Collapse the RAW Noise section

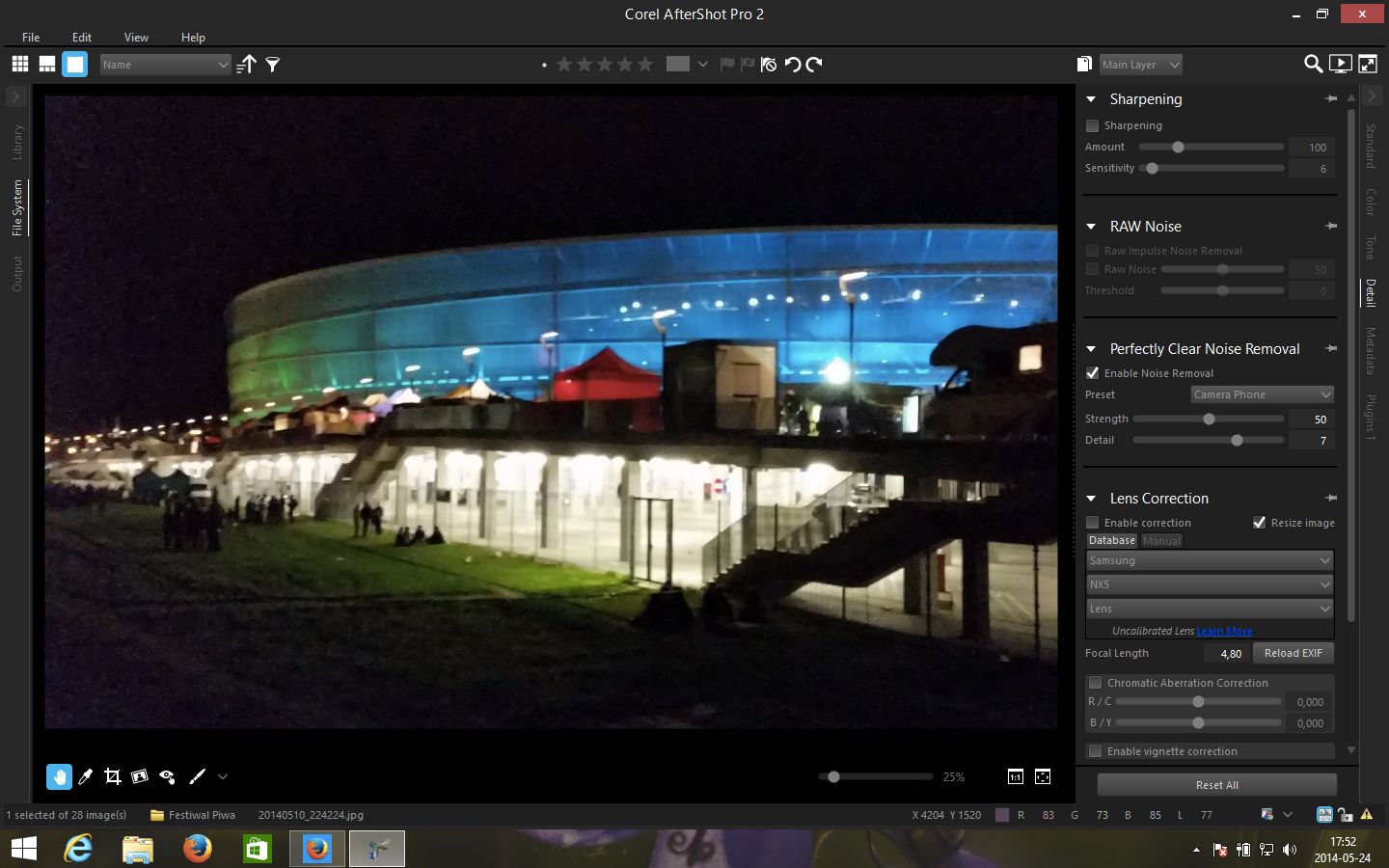[1091, 227]
